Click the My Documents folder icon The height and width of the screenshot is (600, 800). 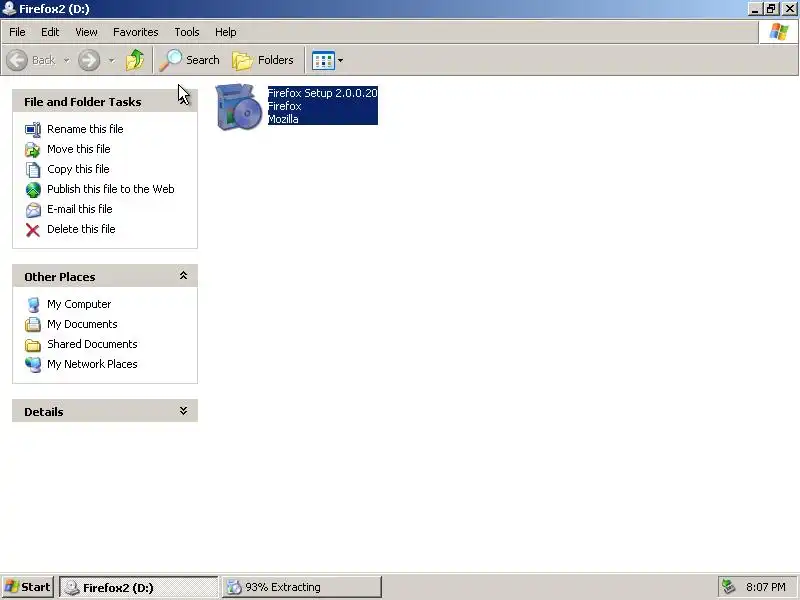[33, 324]
